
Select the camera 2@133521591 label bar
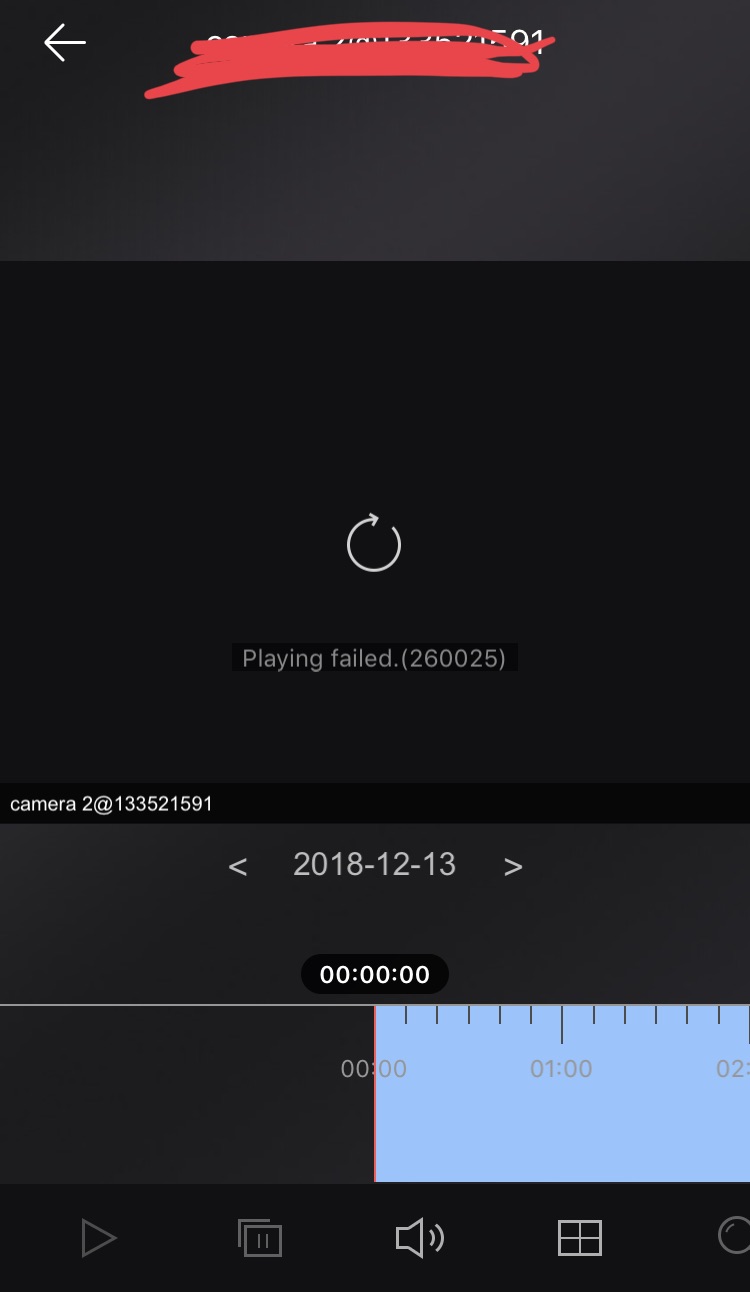(375, 803)
